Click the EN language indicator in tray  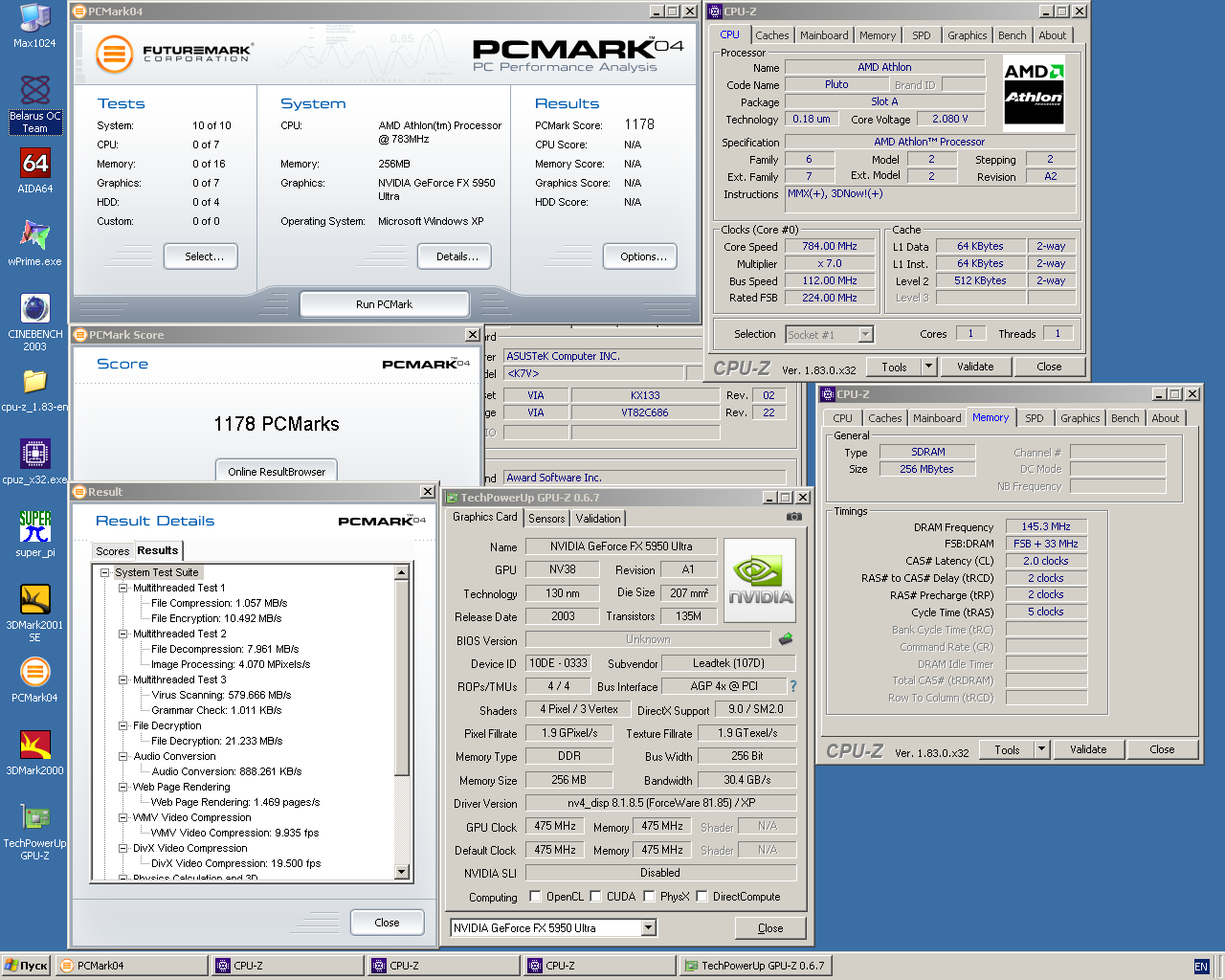pos(1201,967)
